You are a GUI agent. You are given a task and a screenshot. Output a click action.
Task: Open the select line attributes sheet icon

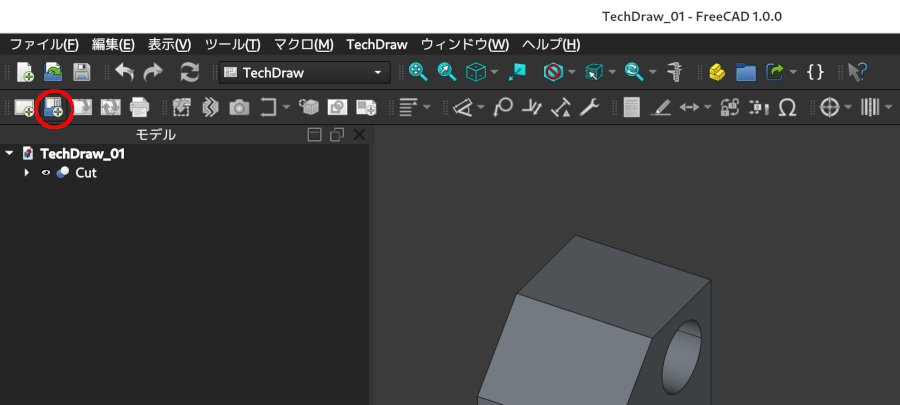point(631,107)
